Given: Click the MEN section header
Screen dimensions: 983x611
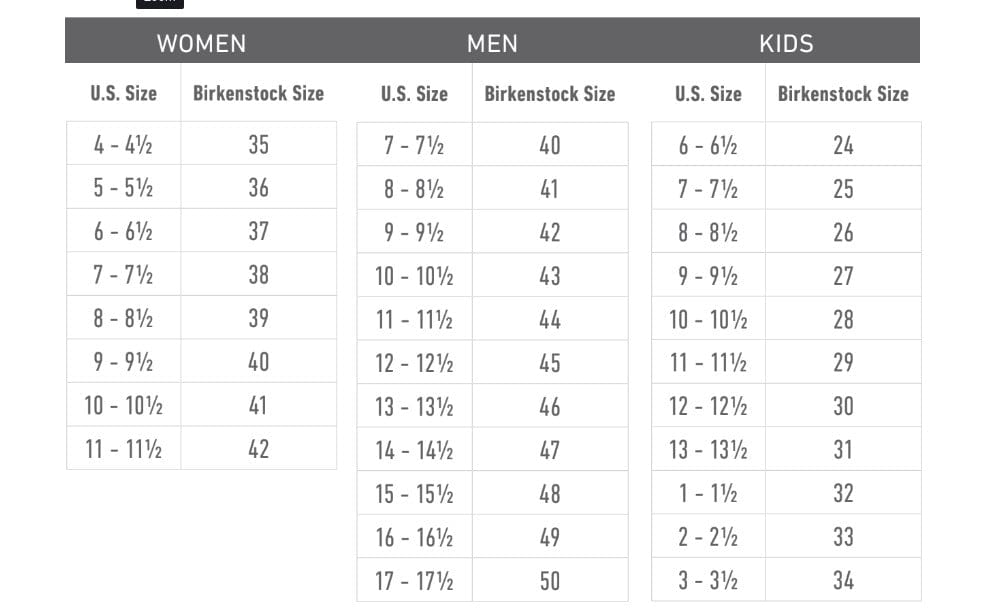Looking at the screenshot, I should [x=492, y=43].
